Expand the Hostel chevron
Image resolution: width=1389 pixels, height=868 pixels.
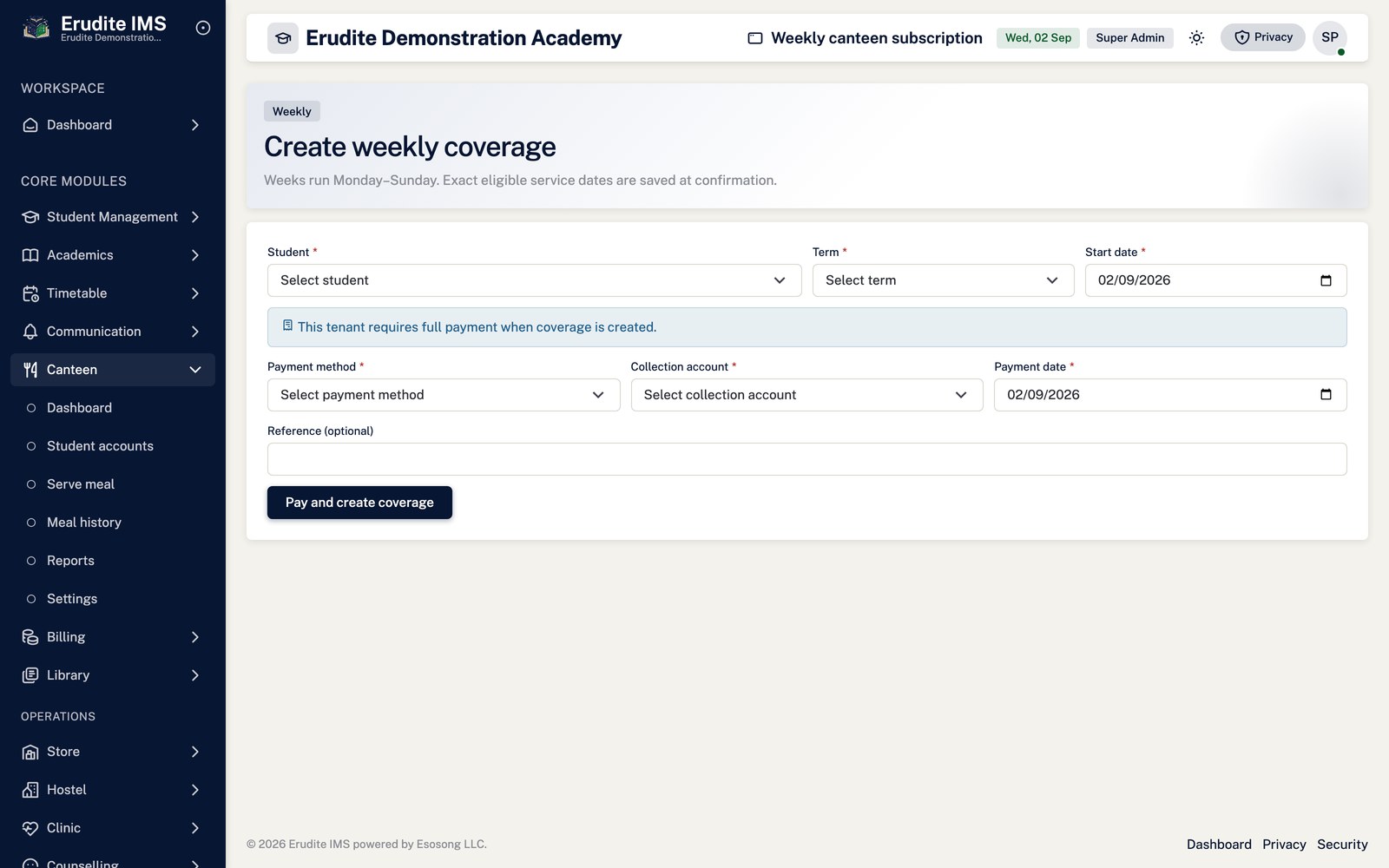[x=195, y=790]
